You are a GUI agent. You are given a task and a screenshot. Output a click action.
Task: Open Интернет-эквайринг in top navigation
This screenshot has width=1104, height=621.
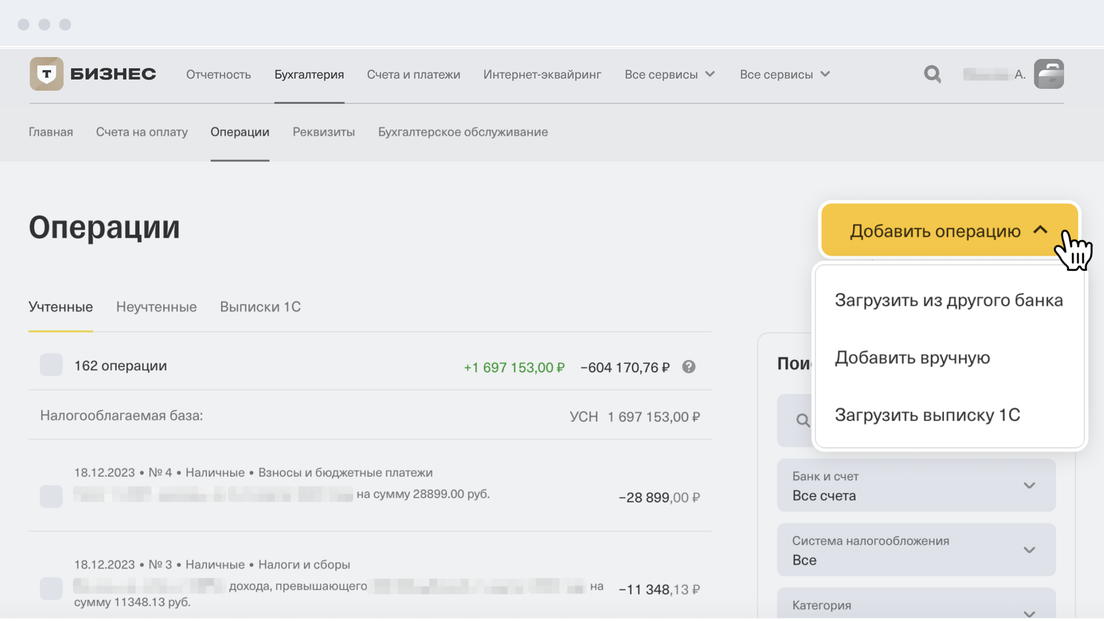[x=542, y=74]
